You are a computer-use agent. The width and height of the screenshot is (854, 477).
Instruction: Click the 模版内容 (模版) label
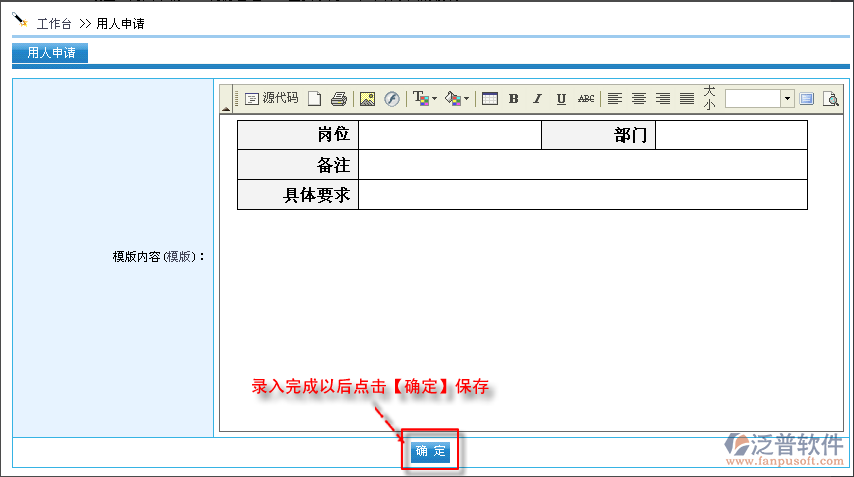[158, 256]
